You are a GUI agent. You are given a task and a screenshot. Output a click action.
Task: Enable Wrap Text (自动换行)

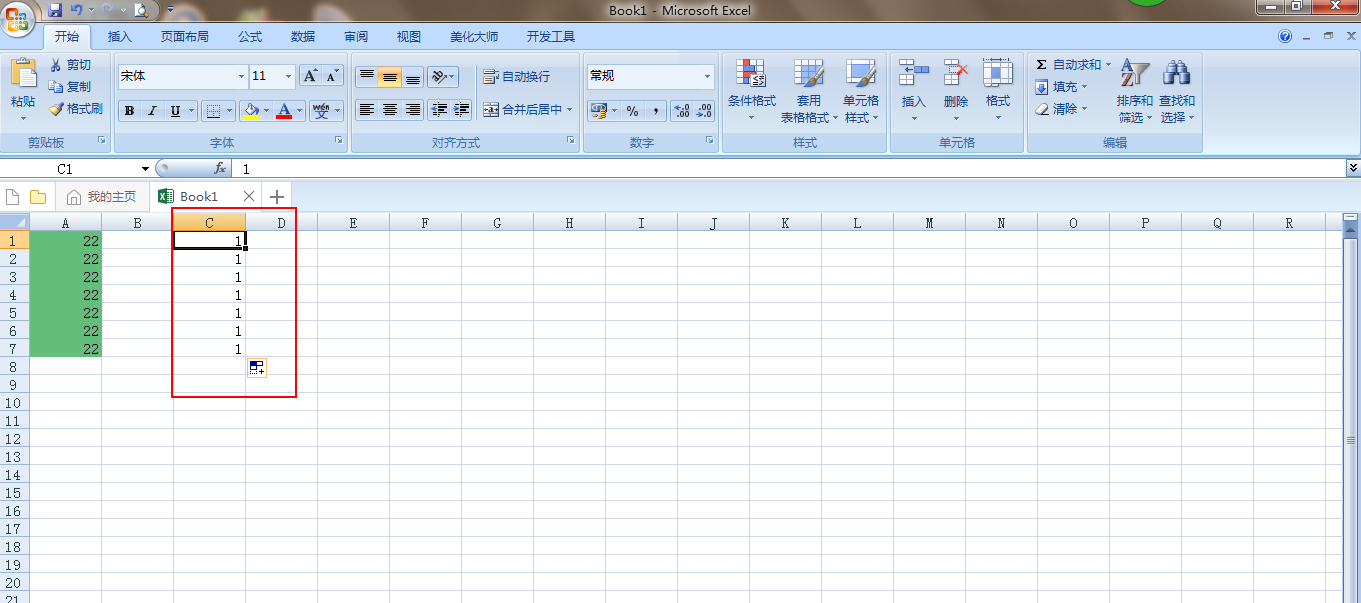[x=516, y=77]
